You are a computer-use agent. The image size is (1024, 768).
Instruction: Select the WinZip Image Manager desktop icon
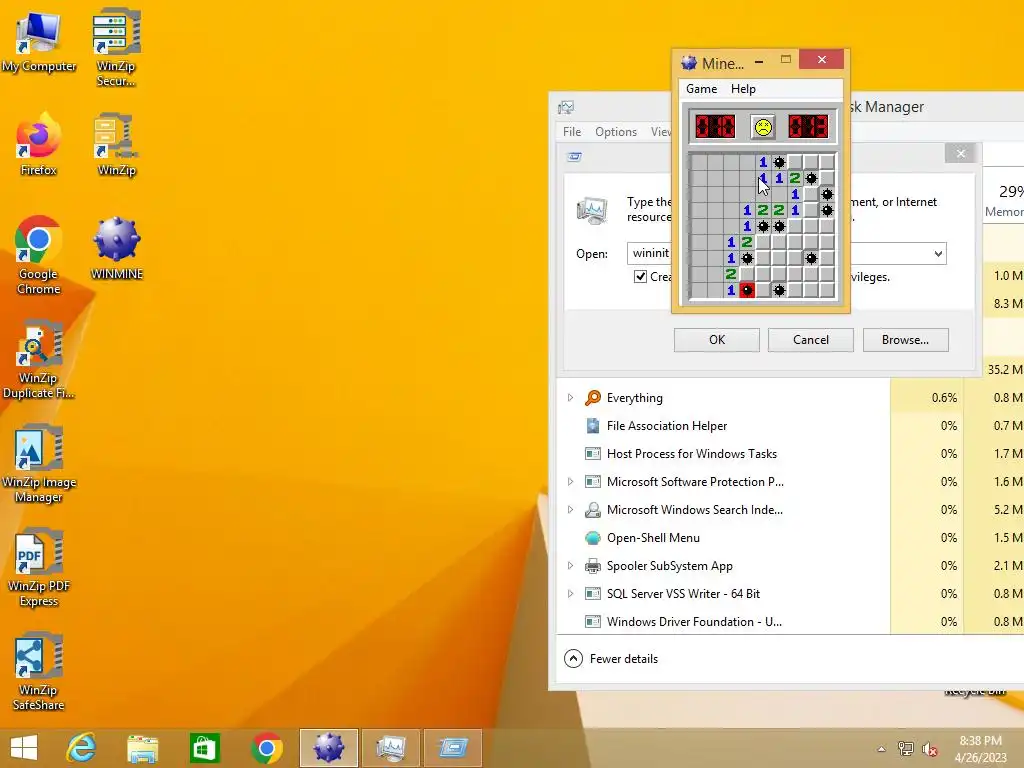click(39, 464)
